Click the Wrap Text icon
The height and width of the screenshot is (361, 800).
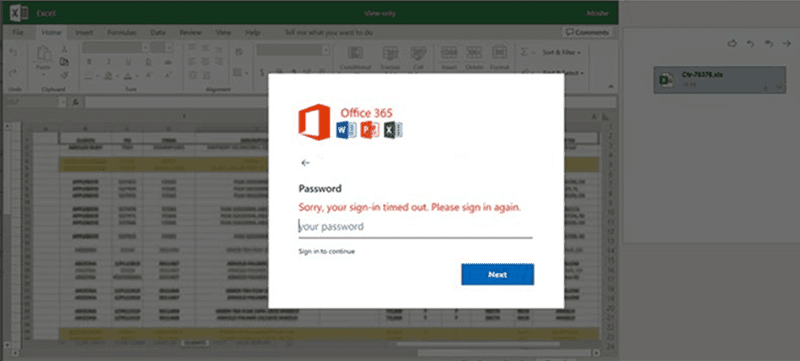coord(239,53)
